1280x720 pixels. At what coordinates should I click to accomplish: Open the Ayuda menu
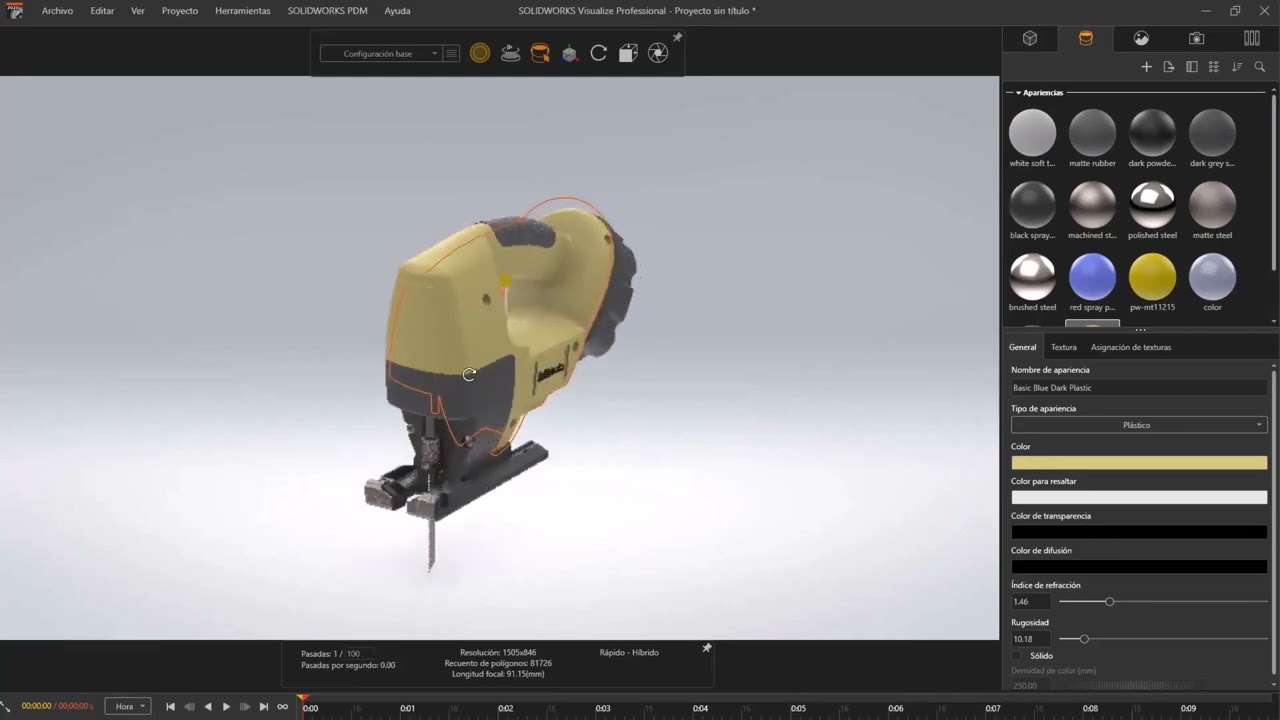pos(397,11)
